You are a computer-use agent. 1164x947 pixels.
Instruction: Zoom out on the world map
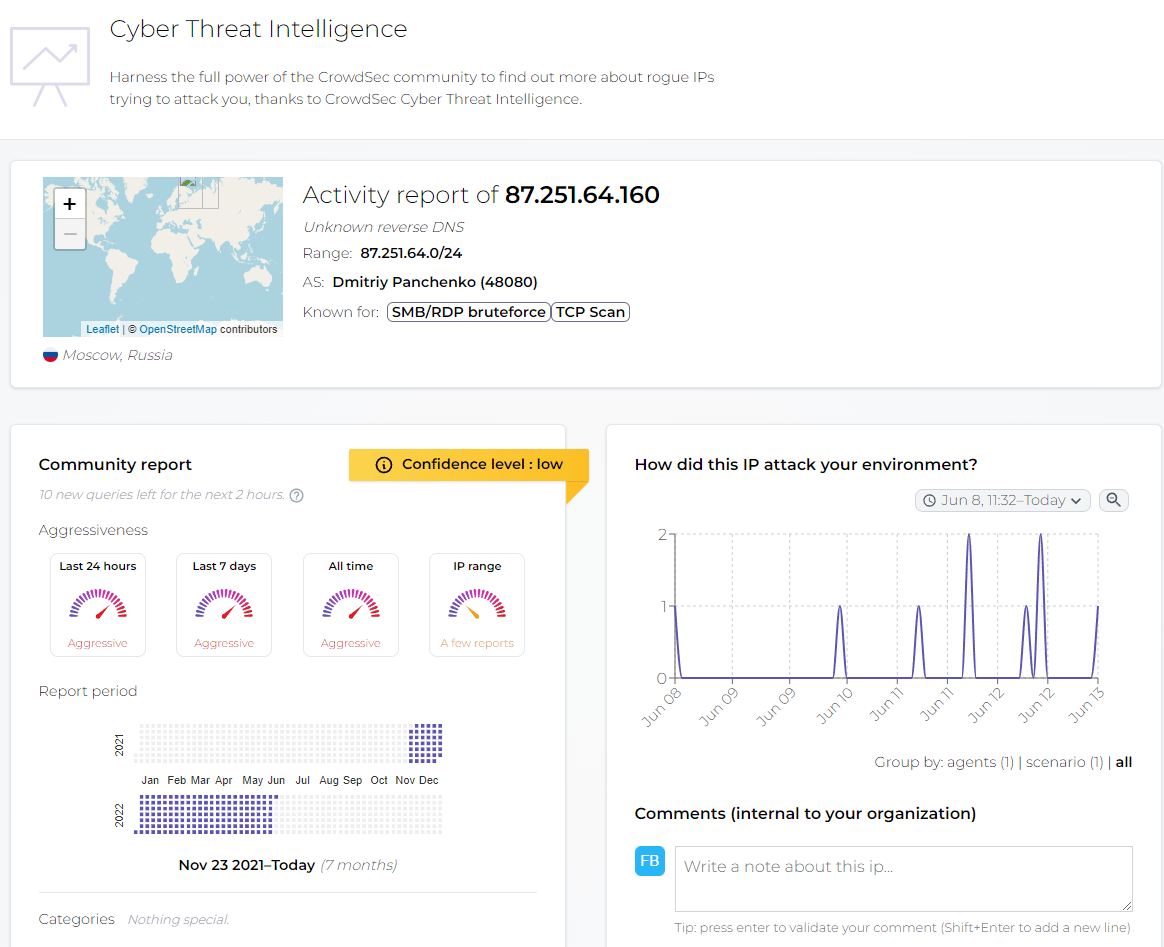(x=69, y=233)
